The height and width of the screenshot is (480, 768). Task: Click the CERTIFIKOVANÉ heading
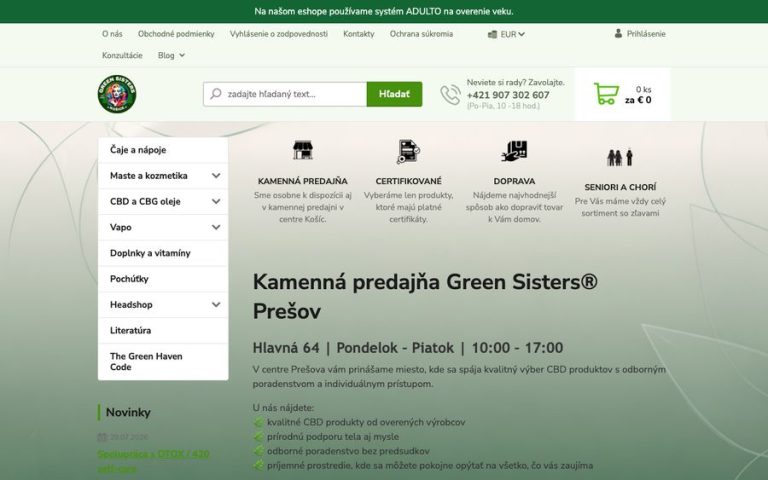click(408, 181)
